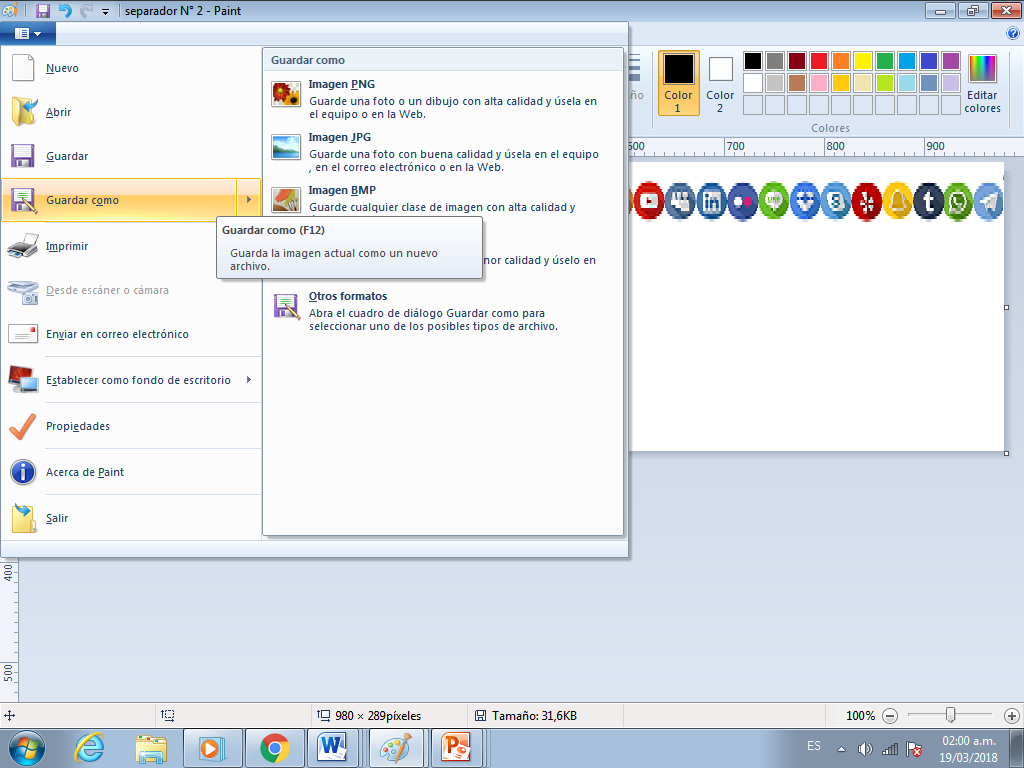Choose Nuevo from the file menu
The image size is (1024, 768).
pyautogui.click(x=131, y=68)
